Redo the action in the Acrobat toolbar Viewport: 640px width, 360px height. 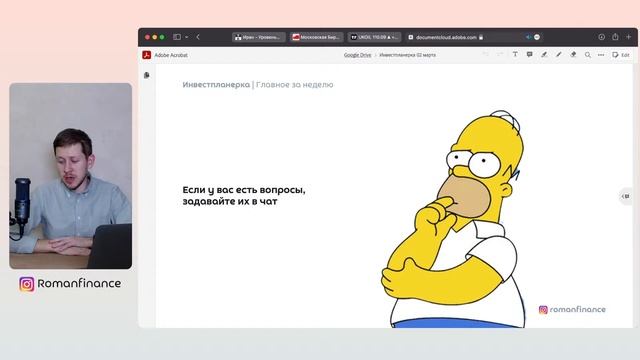(x=500, y=54)
